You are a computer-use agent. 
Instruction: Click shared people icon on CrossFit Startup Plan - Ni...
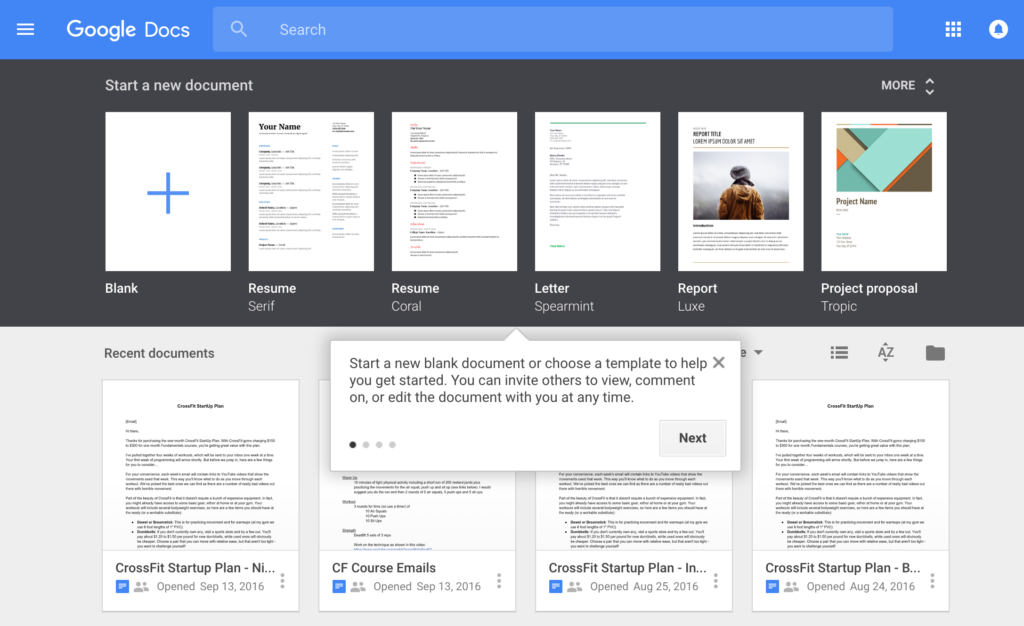[x=141, y=586]
